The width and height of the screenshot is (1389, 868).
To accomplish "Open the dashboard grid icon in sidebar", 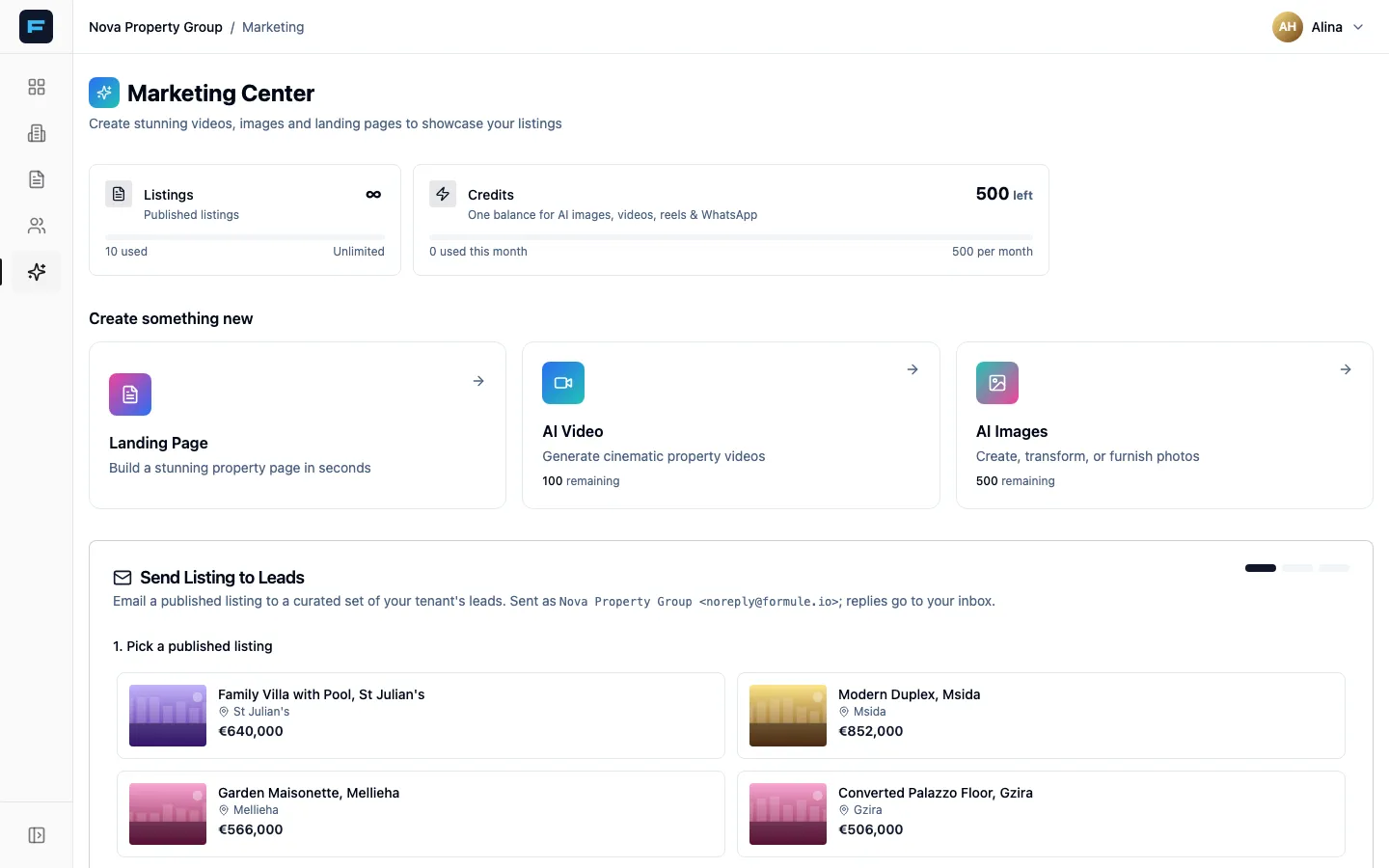I will tap(37, 87).
